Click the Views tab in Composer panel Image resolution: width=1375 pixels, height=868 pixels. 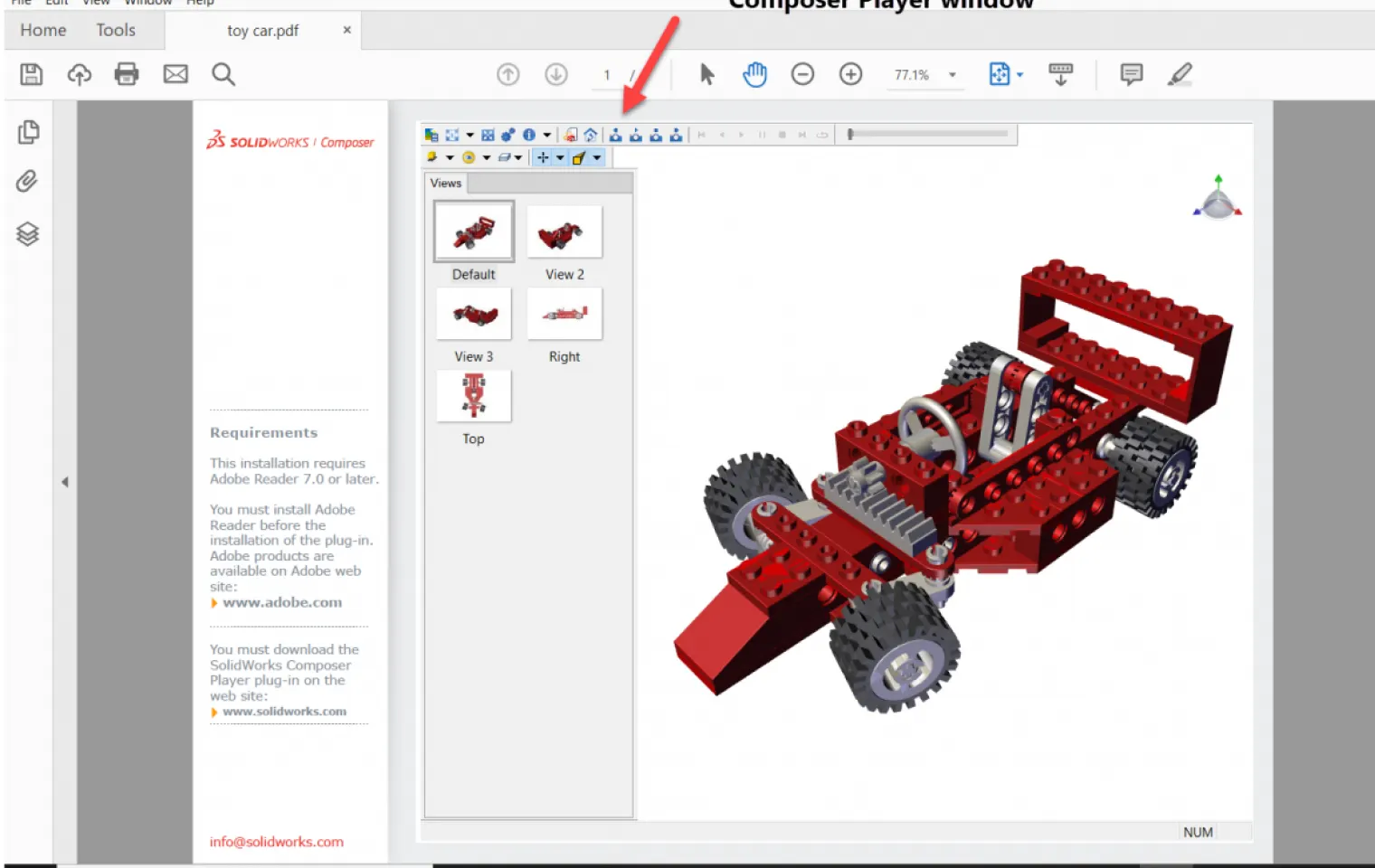click(x=446, y=183)
